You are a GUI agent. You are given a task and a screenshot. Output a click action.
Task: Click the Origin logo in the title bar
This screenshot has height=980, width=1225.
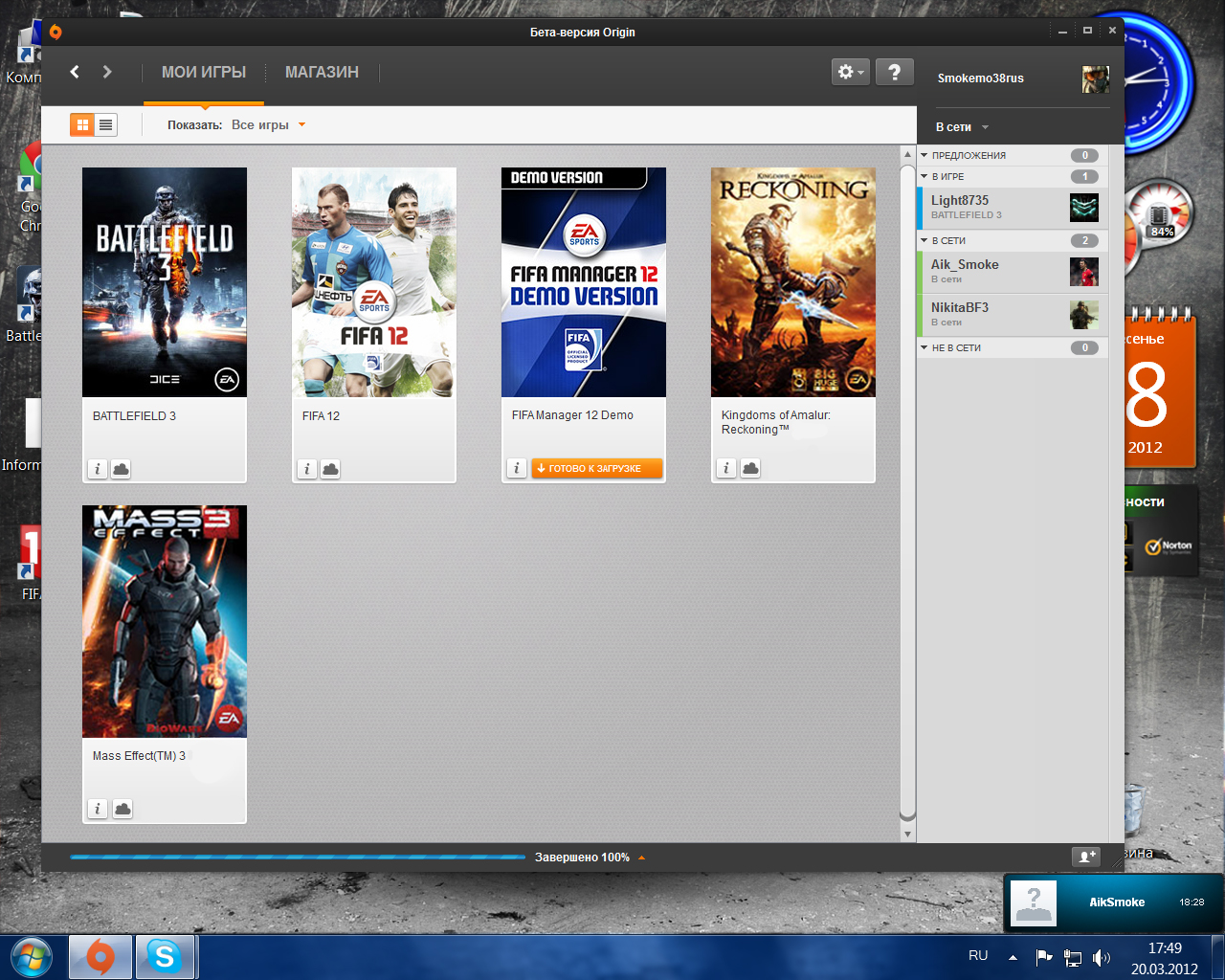click(x=56, y=32)
